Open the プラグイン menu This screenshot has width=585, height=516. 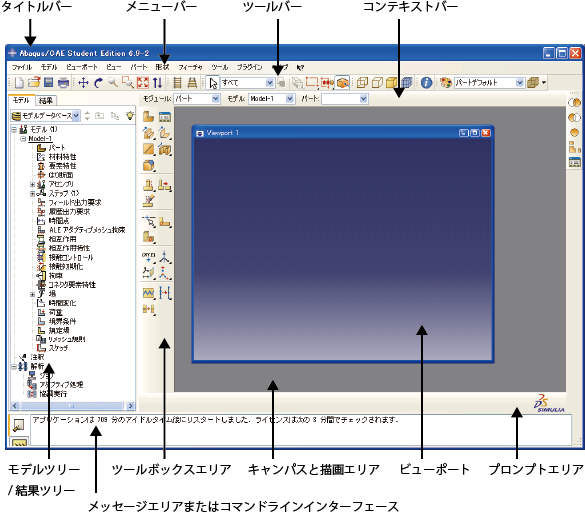point(250,67)
